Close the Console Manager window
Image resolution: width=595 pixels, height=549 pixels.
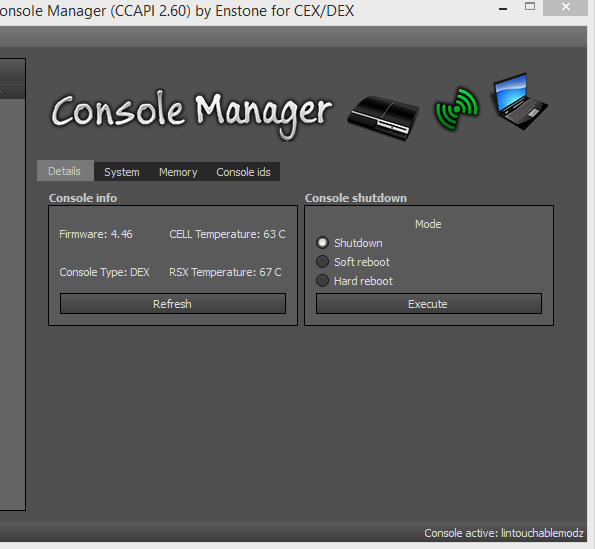coord(565,7)
